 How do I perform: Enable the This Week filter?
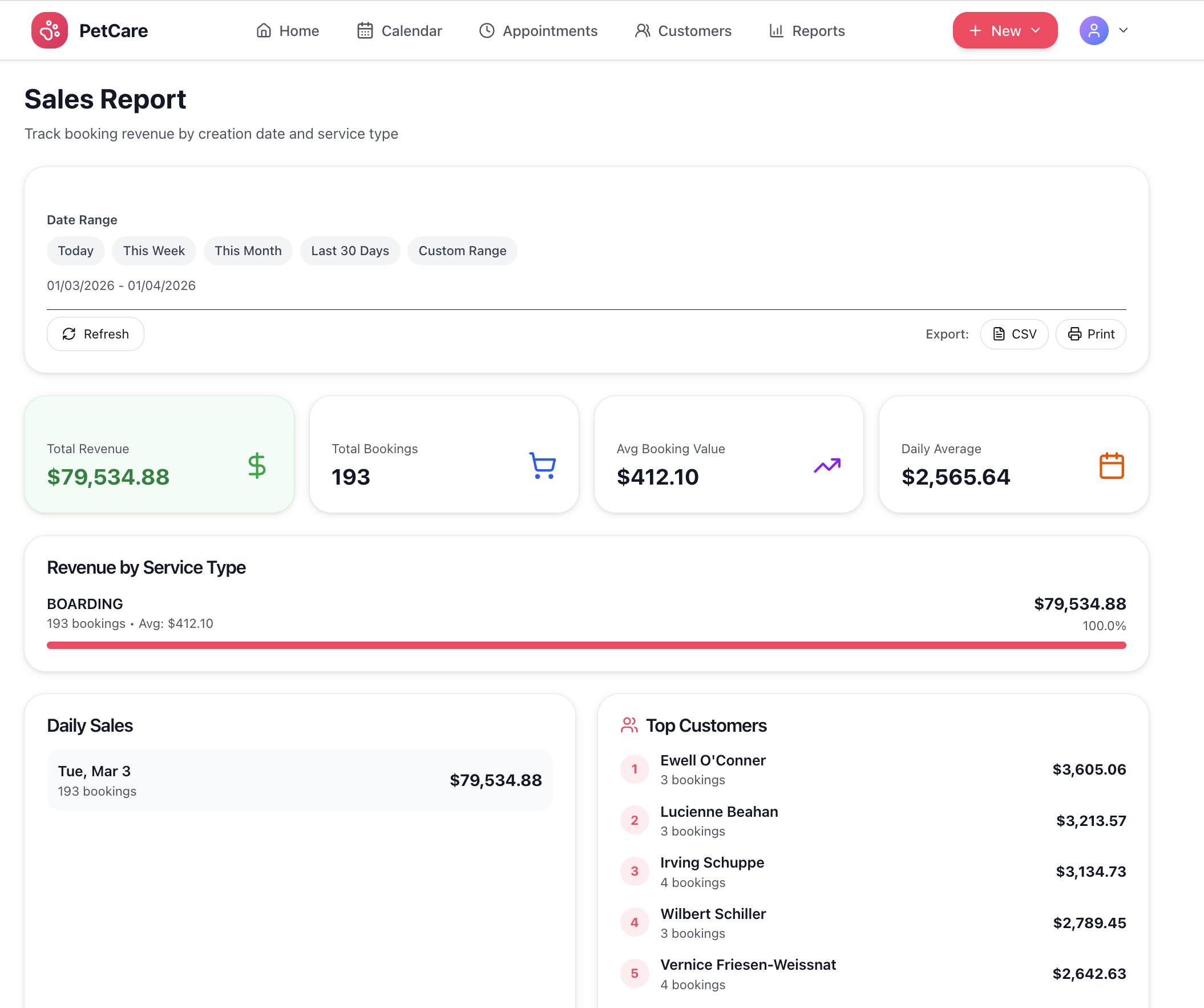[x=153, y=251]
